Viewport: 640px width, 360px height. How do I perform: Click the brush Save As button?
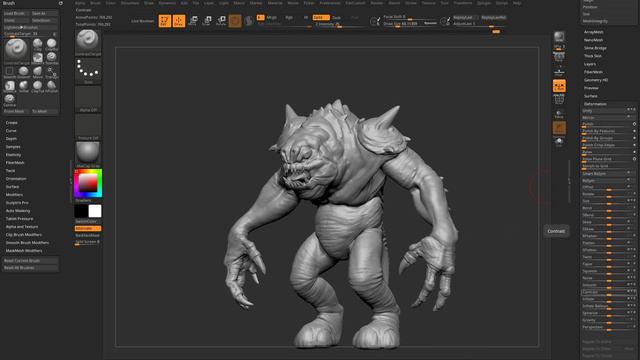[x=44, y=13]
